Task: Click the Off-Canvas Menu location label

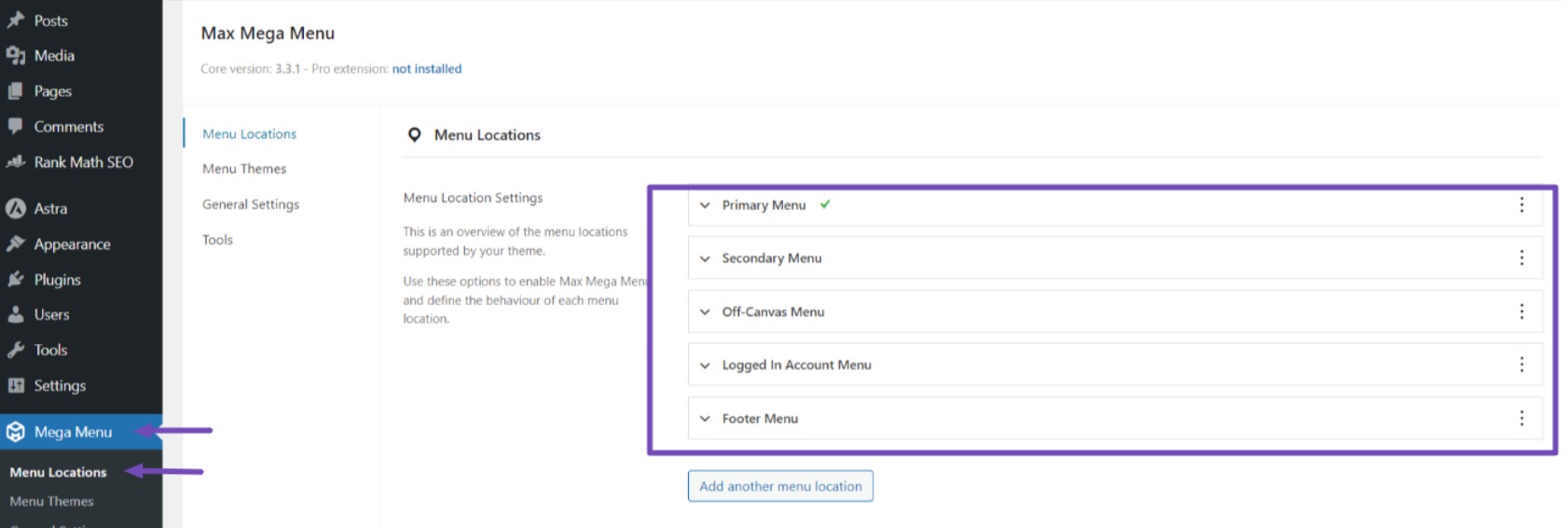Action: [x=773, y=313]
